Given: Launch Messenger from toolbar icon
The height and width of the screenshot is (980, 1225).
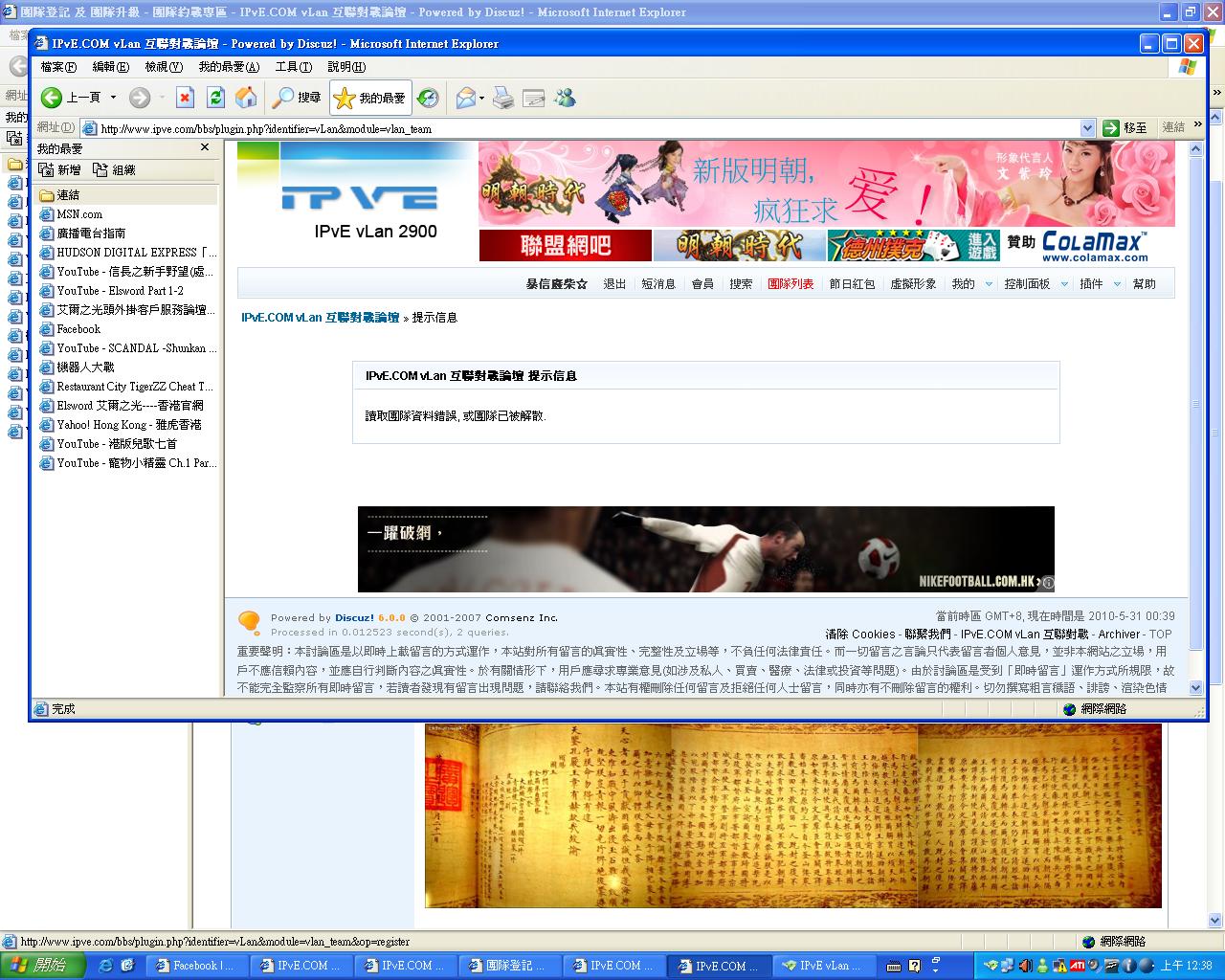Looking at the screenshot, I should pyautogui.click(x=565, y=98).
